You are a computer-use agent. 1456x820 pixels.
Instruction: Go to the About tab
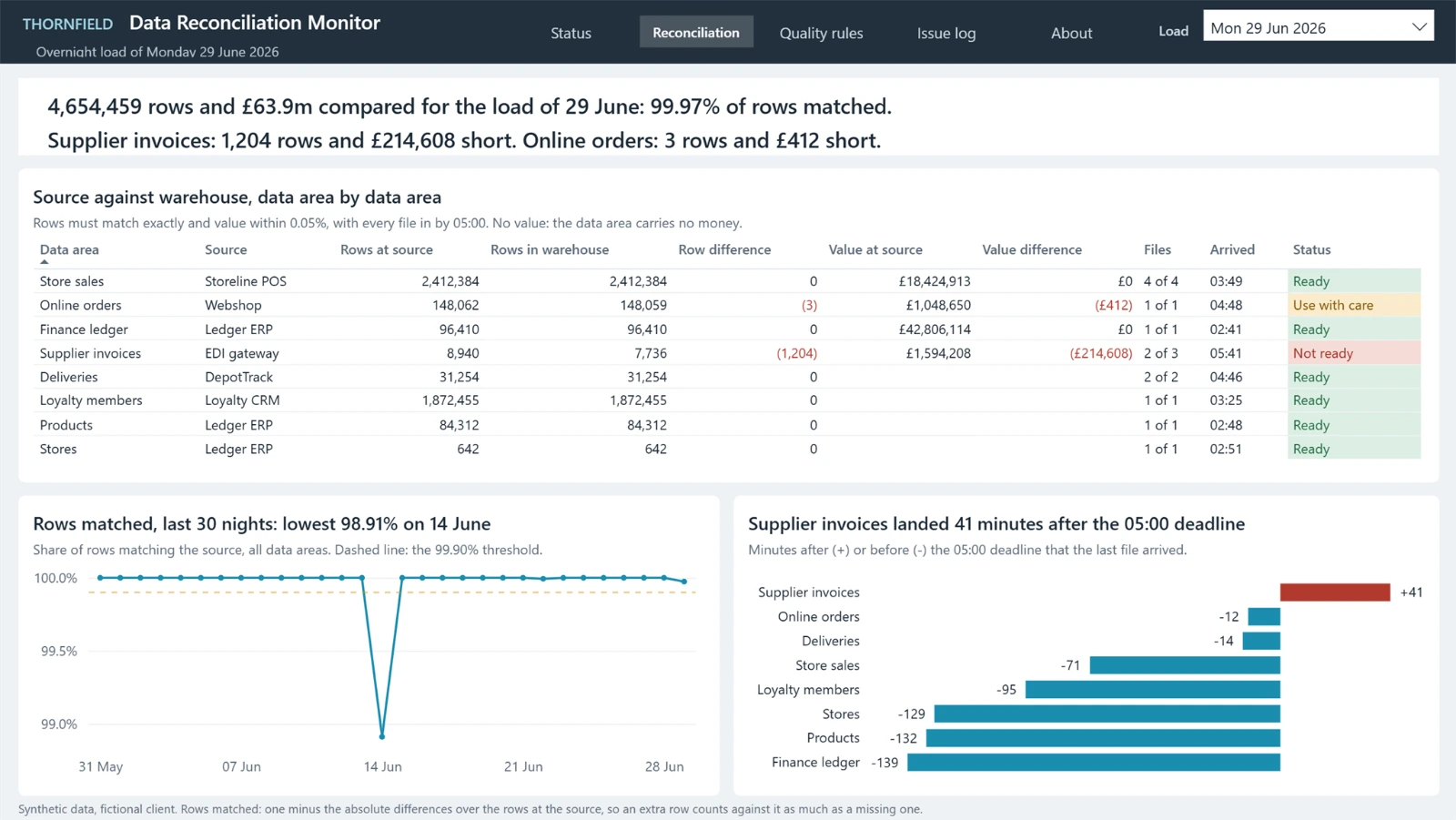[1071, 33]
